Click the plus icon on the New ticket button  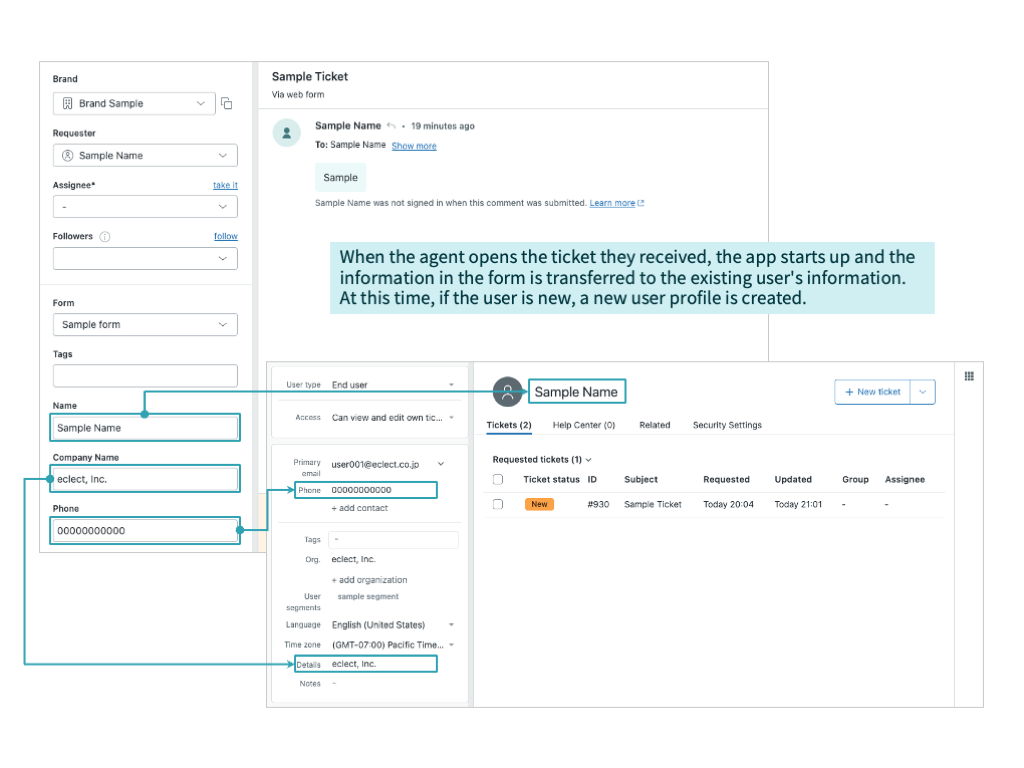tap(847, 392)
